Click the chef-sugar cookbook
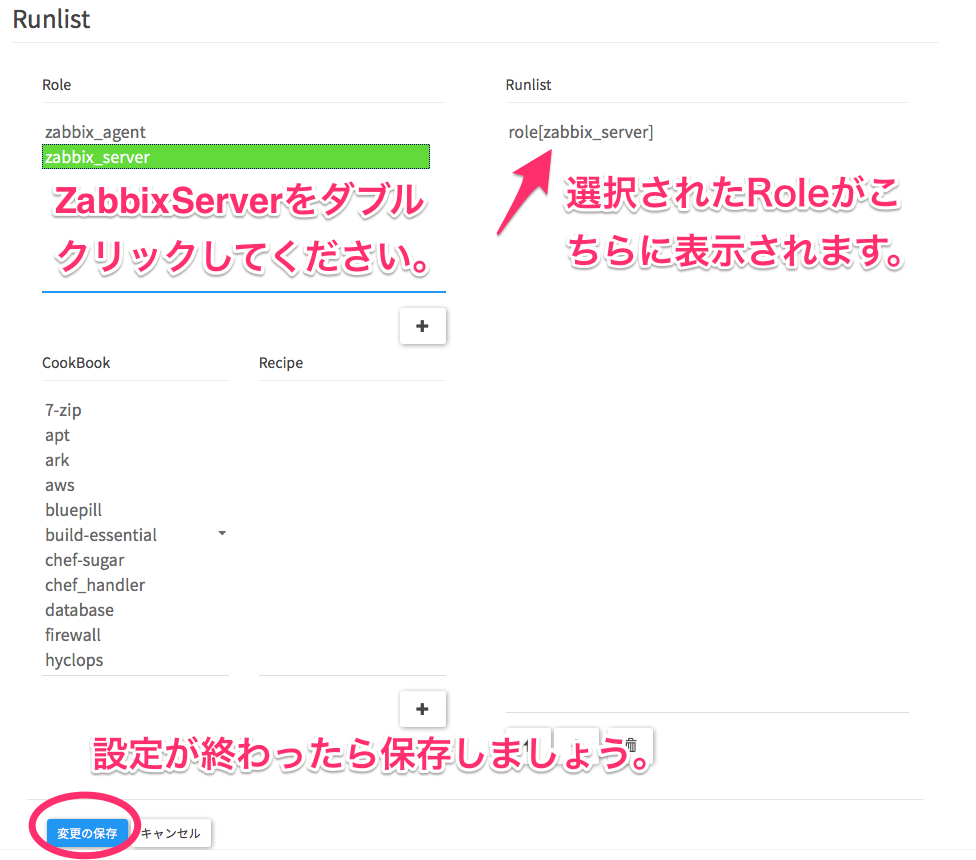Image resolution: width=976 pixels, height=860 pixels. [x=85, y=560]
